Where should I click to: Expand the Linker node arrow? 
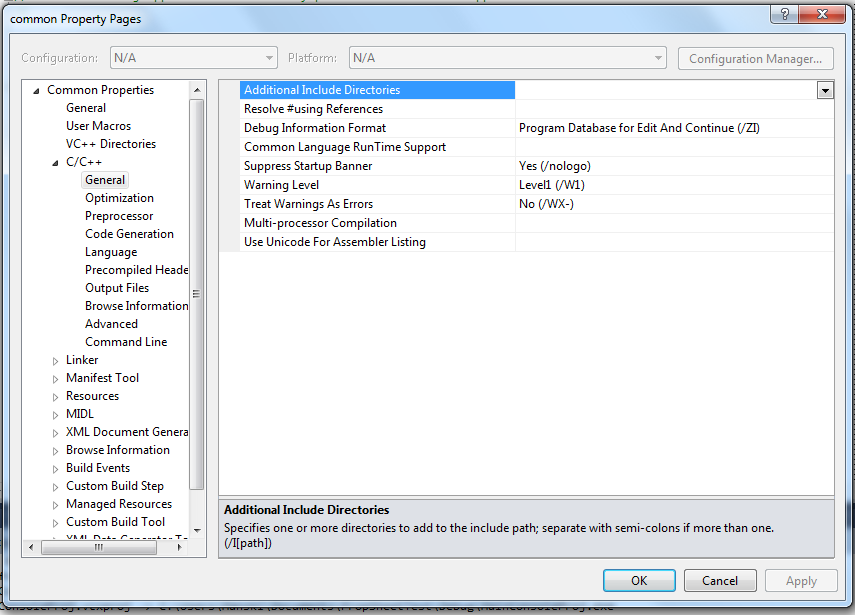coord(56,360)
